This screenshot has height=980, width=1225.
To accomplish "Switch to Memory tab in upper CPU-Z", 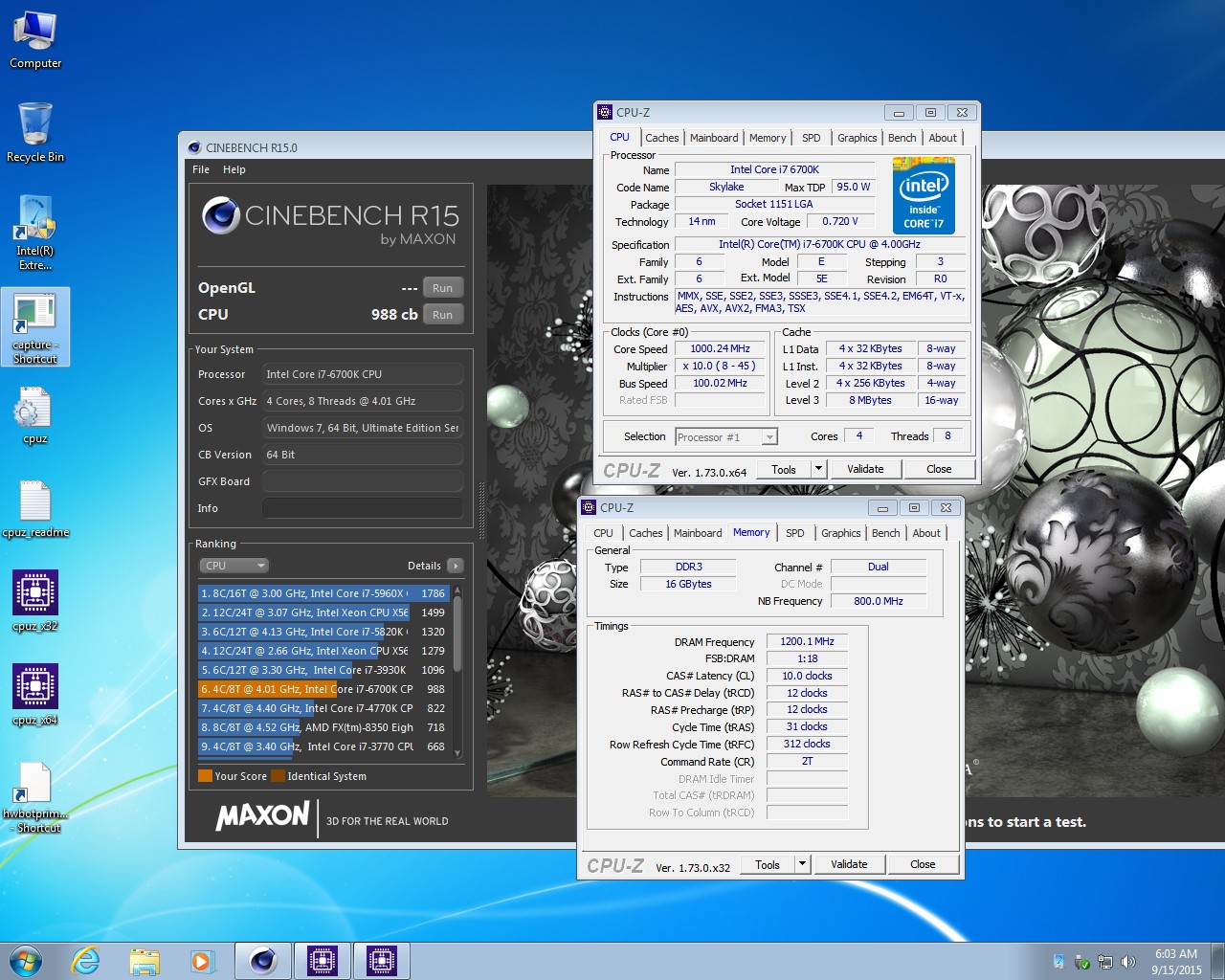I will pos(768,138).
